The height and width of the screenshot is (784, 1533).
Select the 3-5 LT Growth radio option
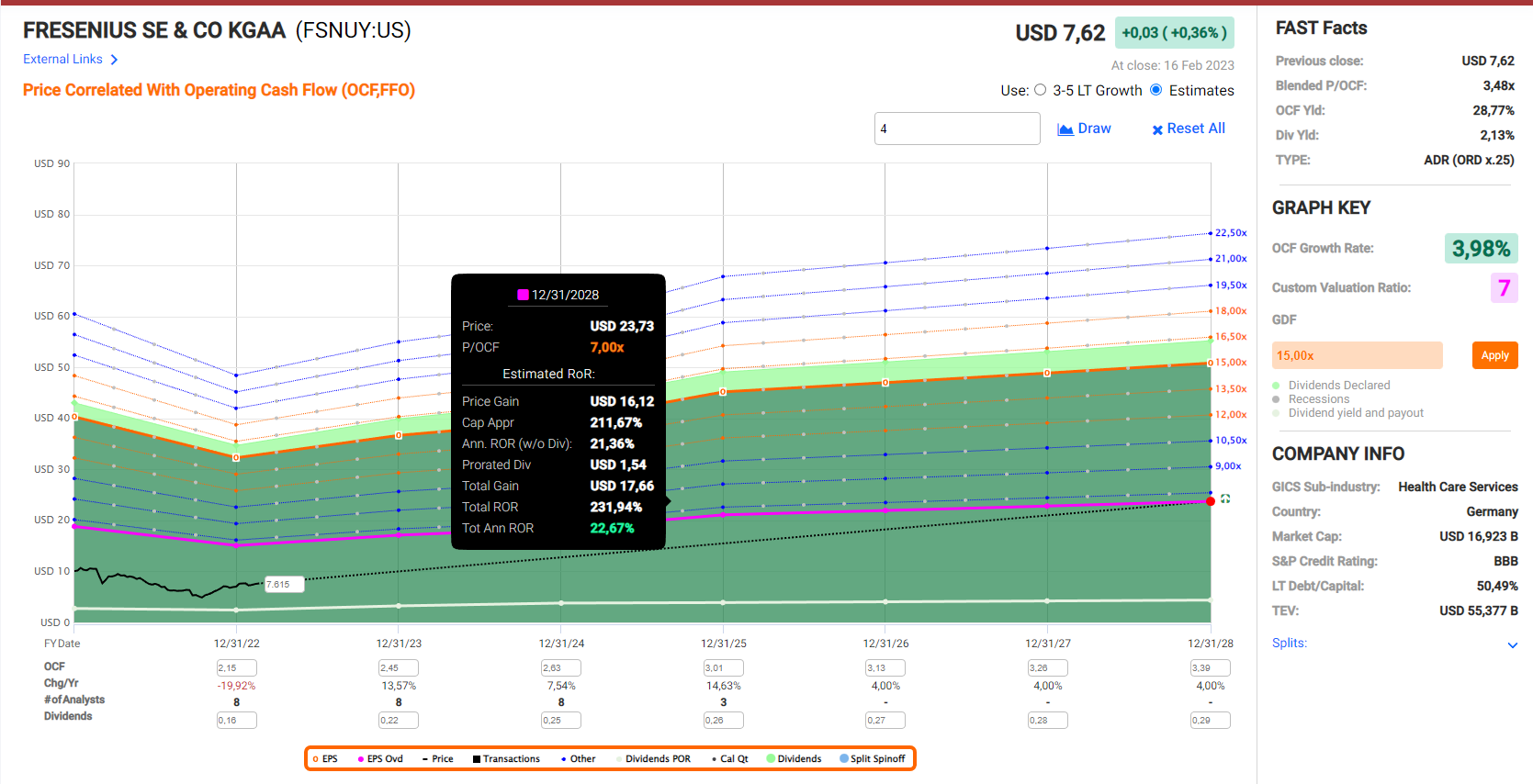click(1041, 90)
